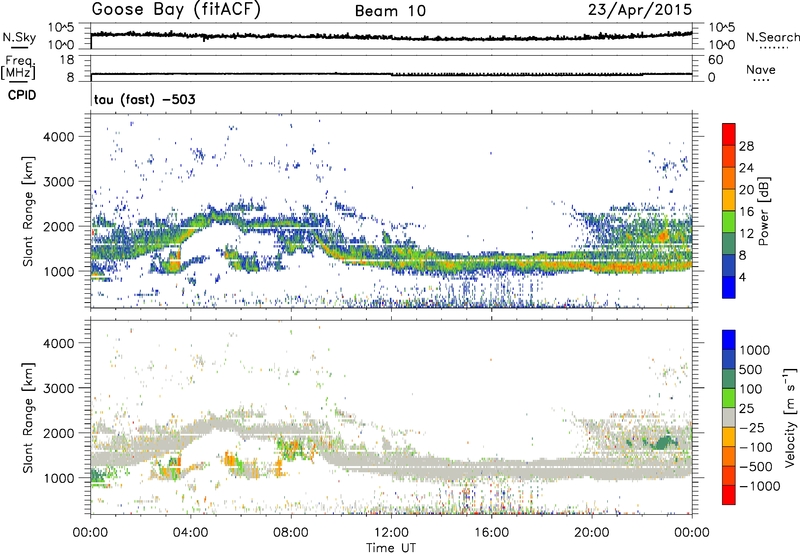Click the '-1000' velocity colorbar tick
800x554 pixels.
pos(759,486)
